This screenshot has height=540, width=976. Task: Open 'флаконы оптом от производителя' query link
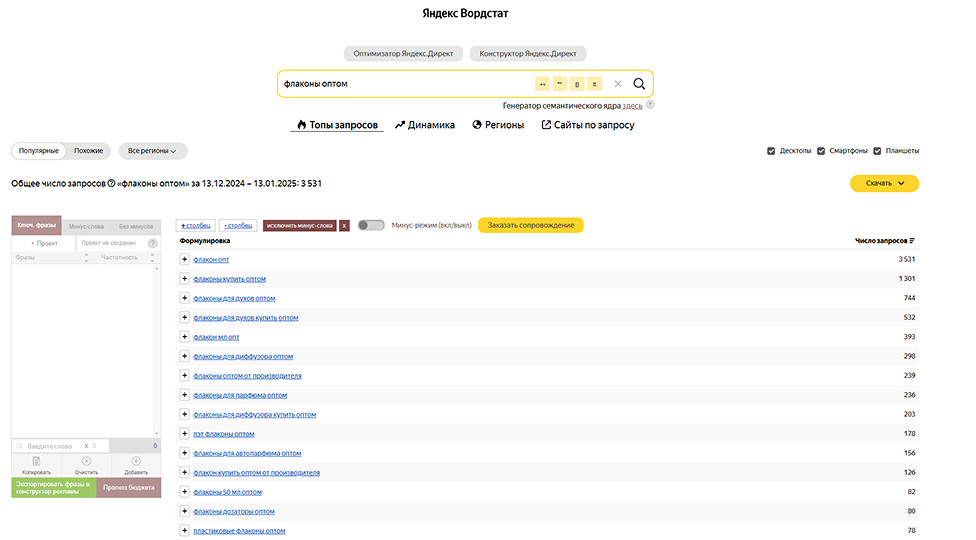coord(247,376)
